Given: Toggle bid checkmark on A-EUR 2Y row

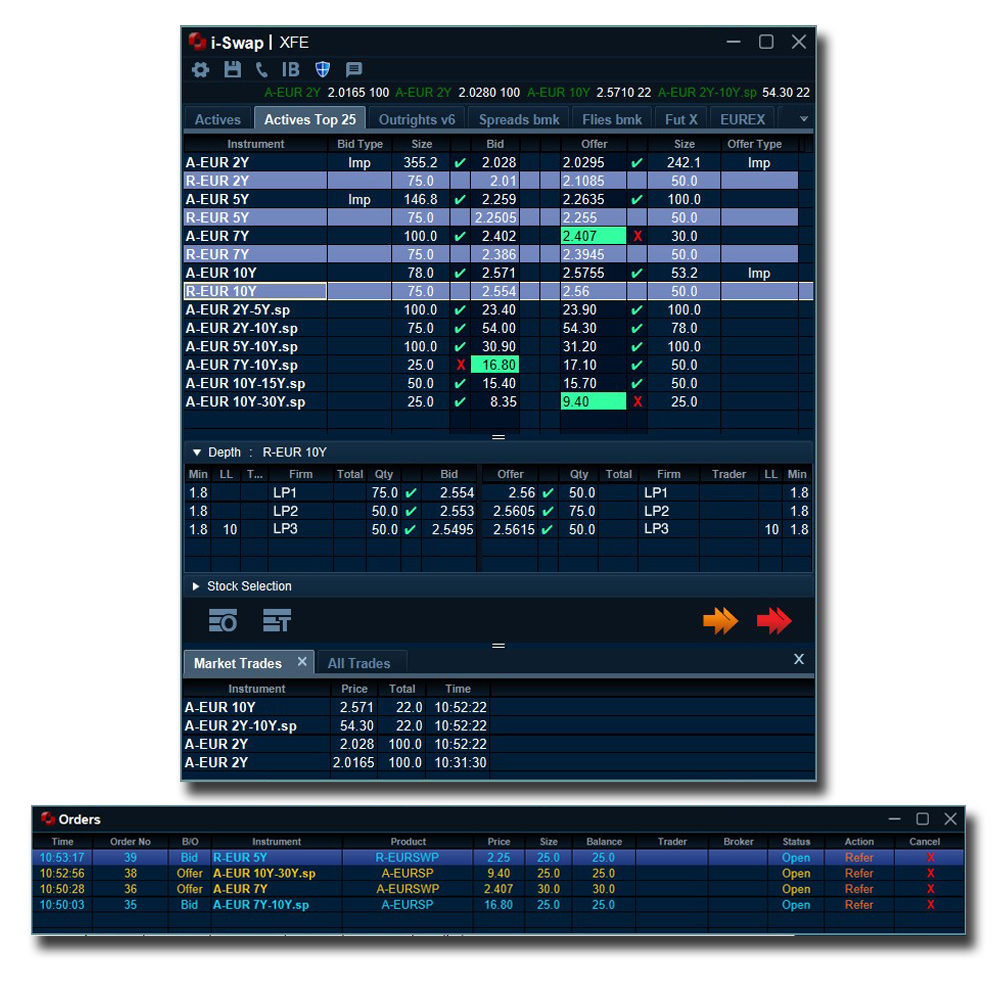Looking at the screenshot, I should [460, 163].
